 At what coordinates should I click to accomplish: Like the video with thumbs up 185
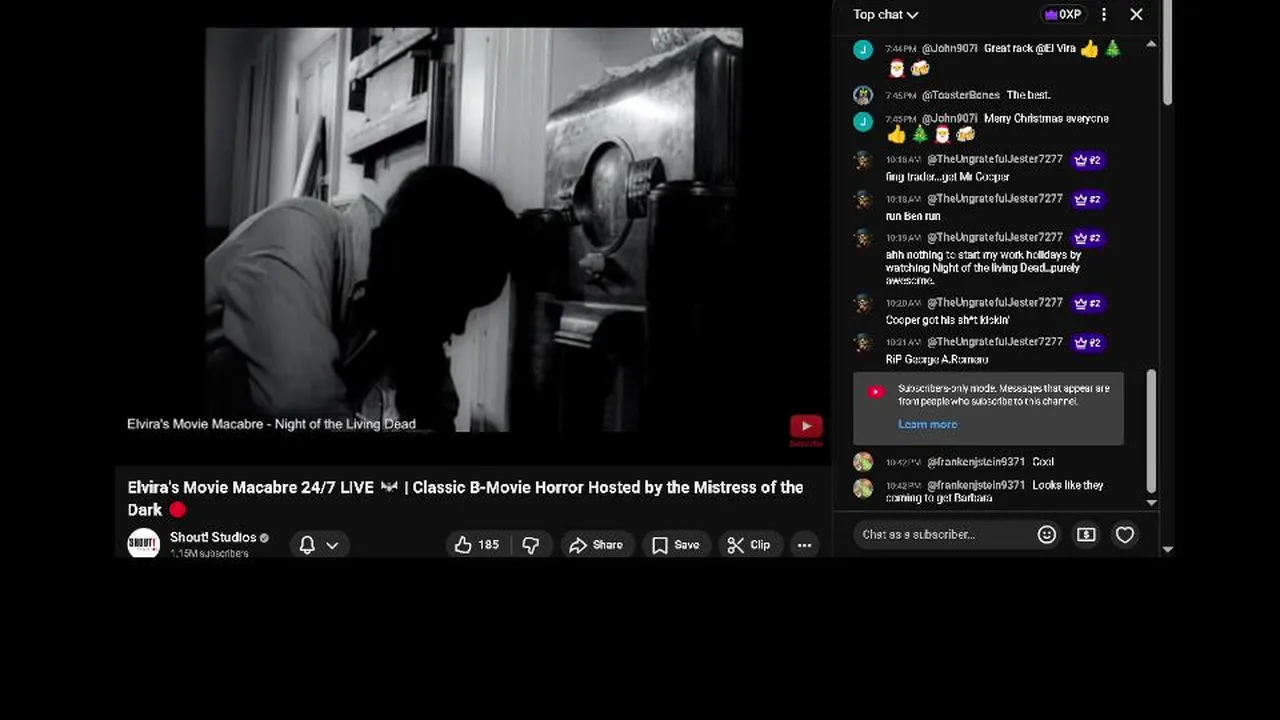coord(476,545)
